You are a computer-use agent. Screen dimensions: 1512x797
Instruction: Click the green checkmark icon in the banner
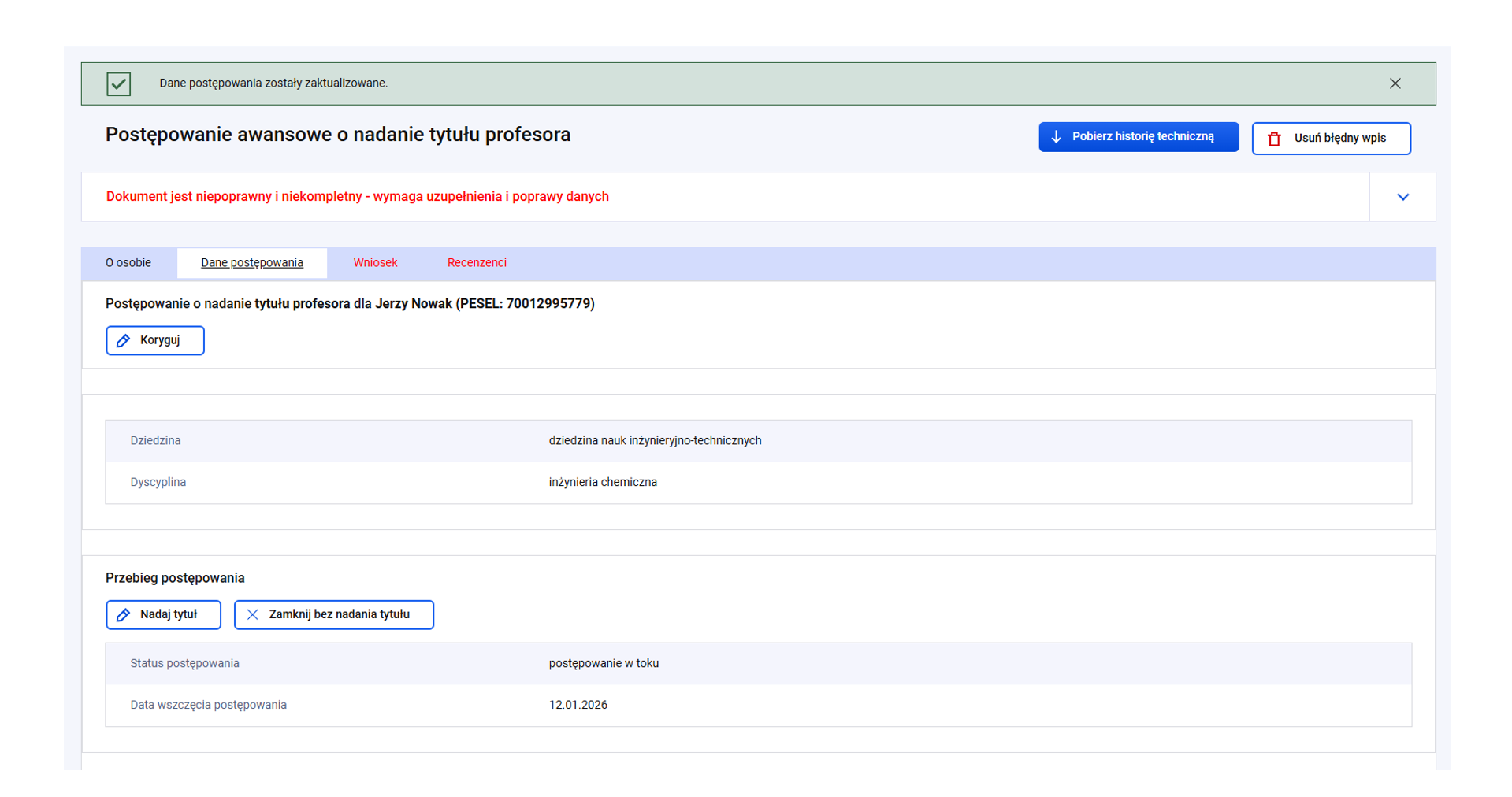pyautogui.click(x=119, y=83)
